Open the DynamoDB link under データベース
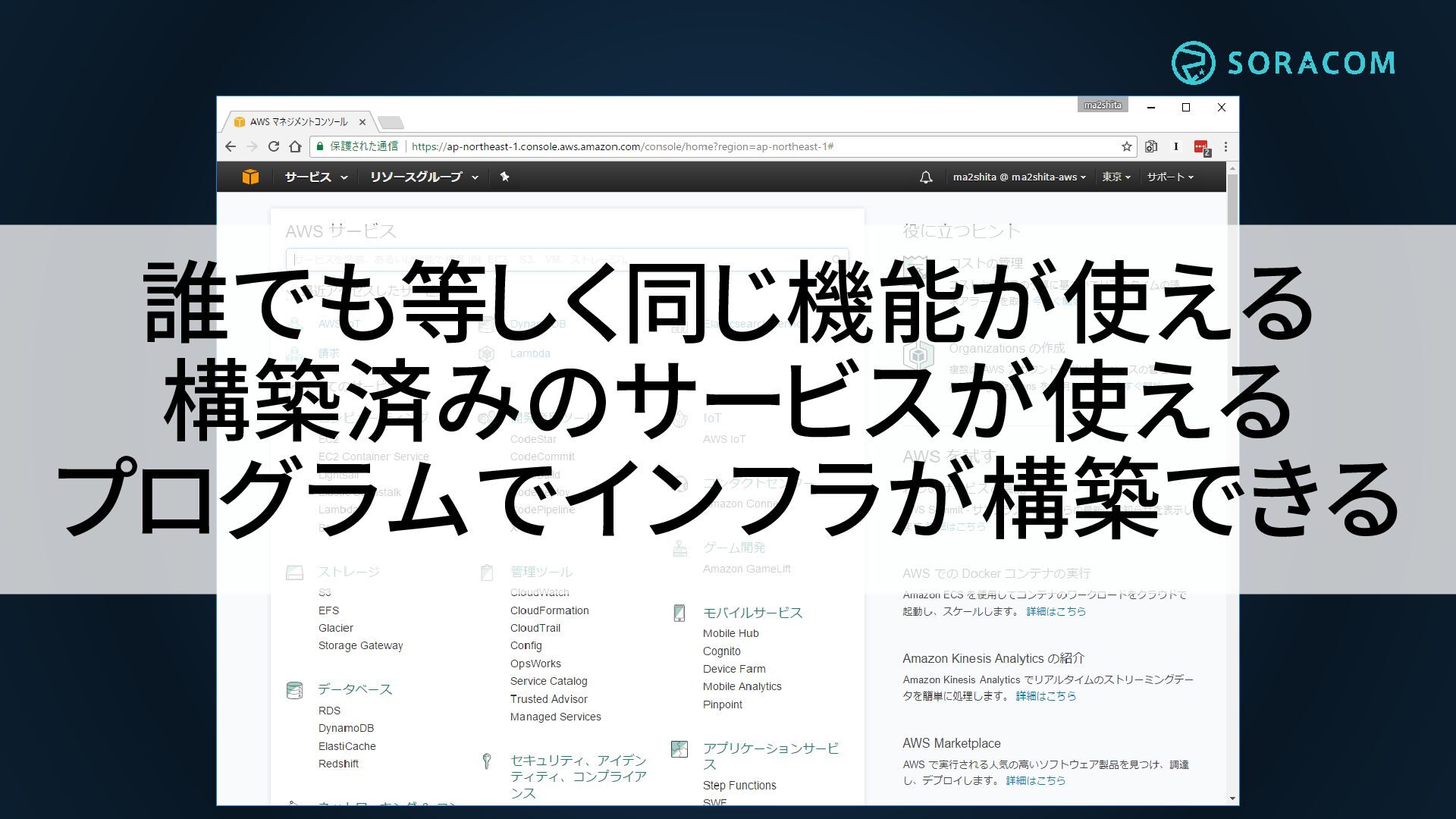Screen dimensions: 1456x819 click(x=346, y=728)
